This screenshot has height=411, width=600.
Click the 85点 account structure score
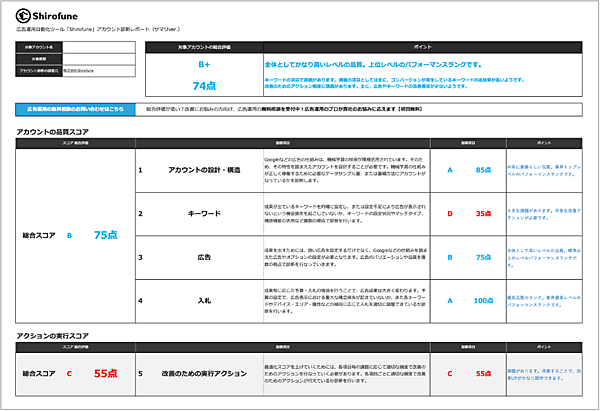coord(484,170)
